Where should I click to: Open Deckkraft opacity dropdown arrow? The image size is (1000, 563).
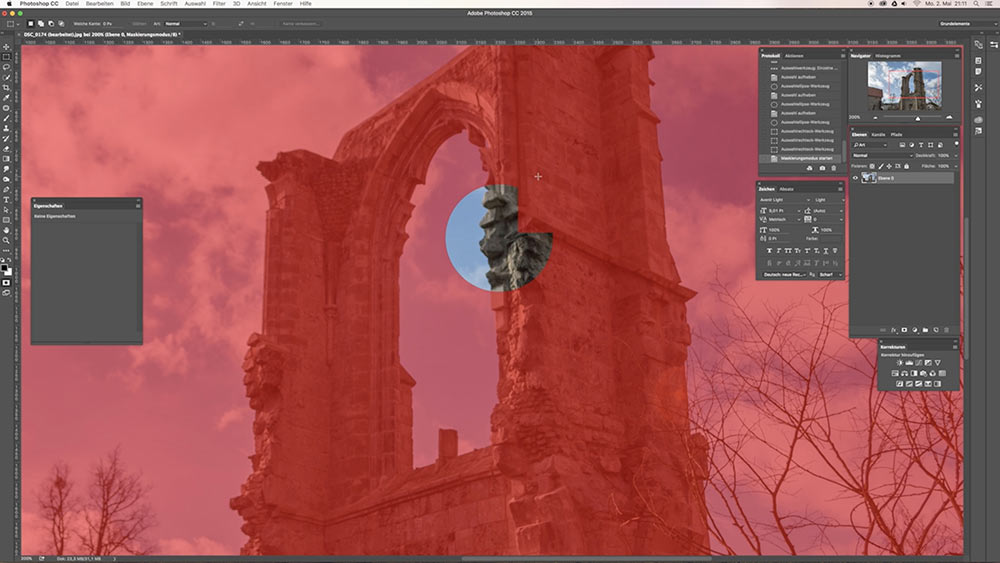click(956, 156)
